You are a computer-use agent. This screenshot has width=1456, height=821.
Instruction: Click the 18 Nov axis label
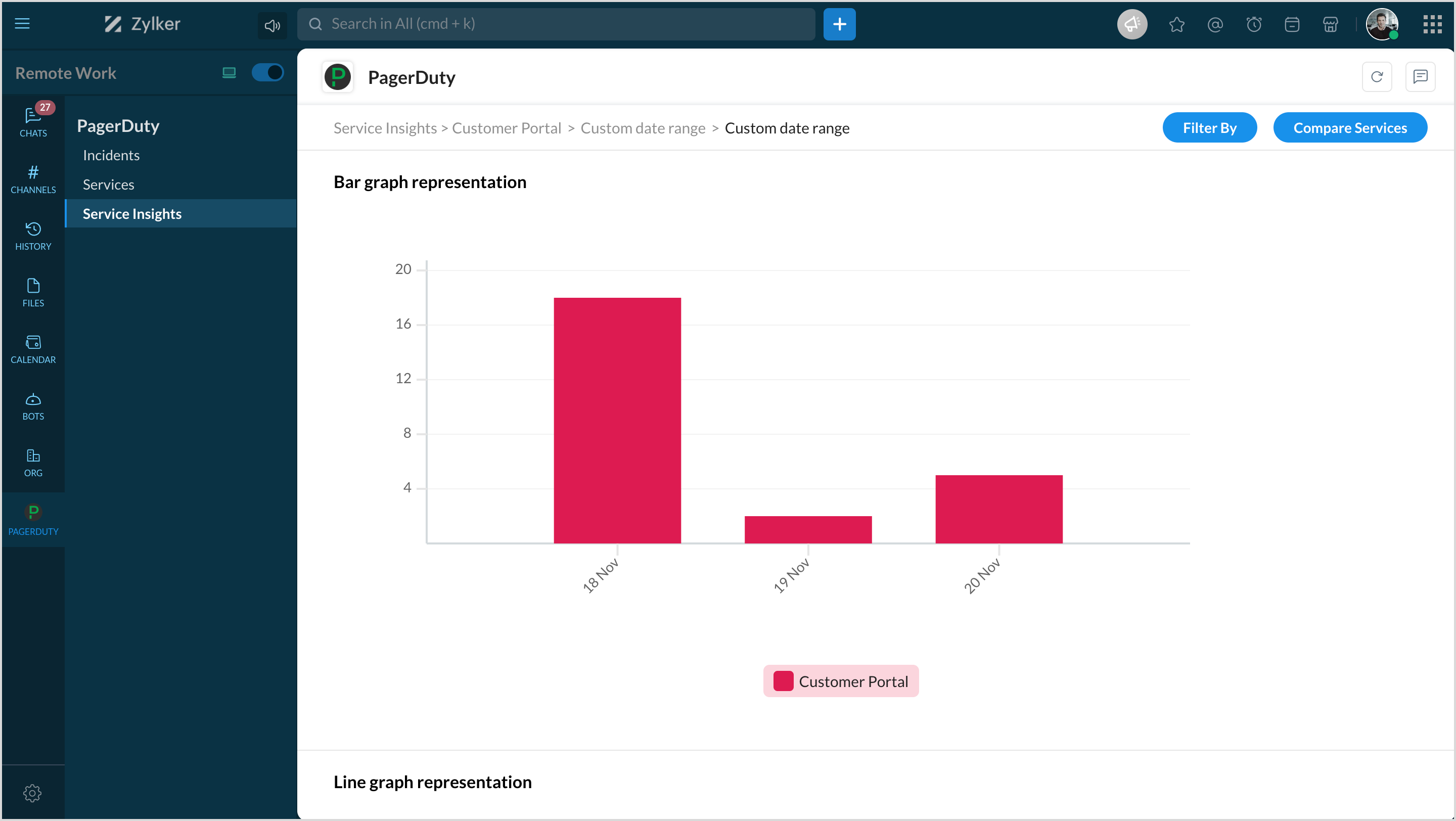coord(600,575)
